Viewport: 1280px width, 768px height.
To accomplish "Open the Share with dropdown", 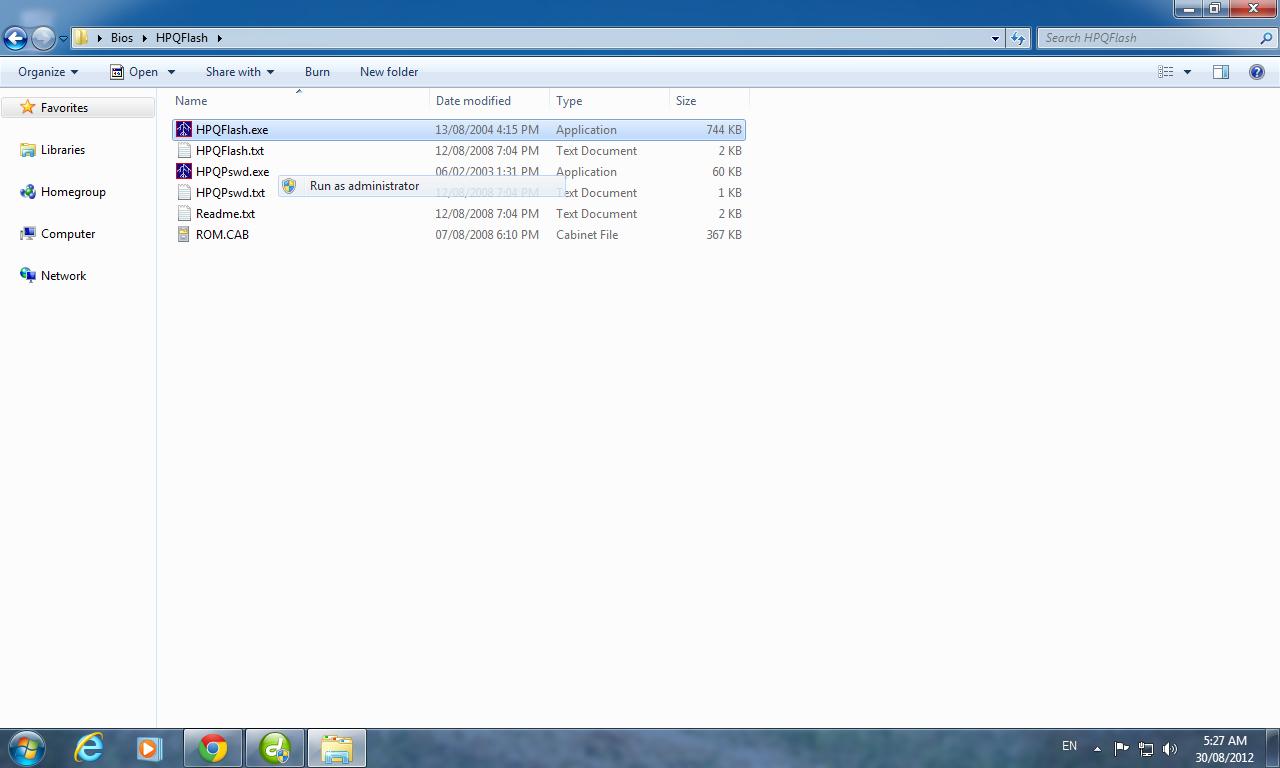I will 239,72.
